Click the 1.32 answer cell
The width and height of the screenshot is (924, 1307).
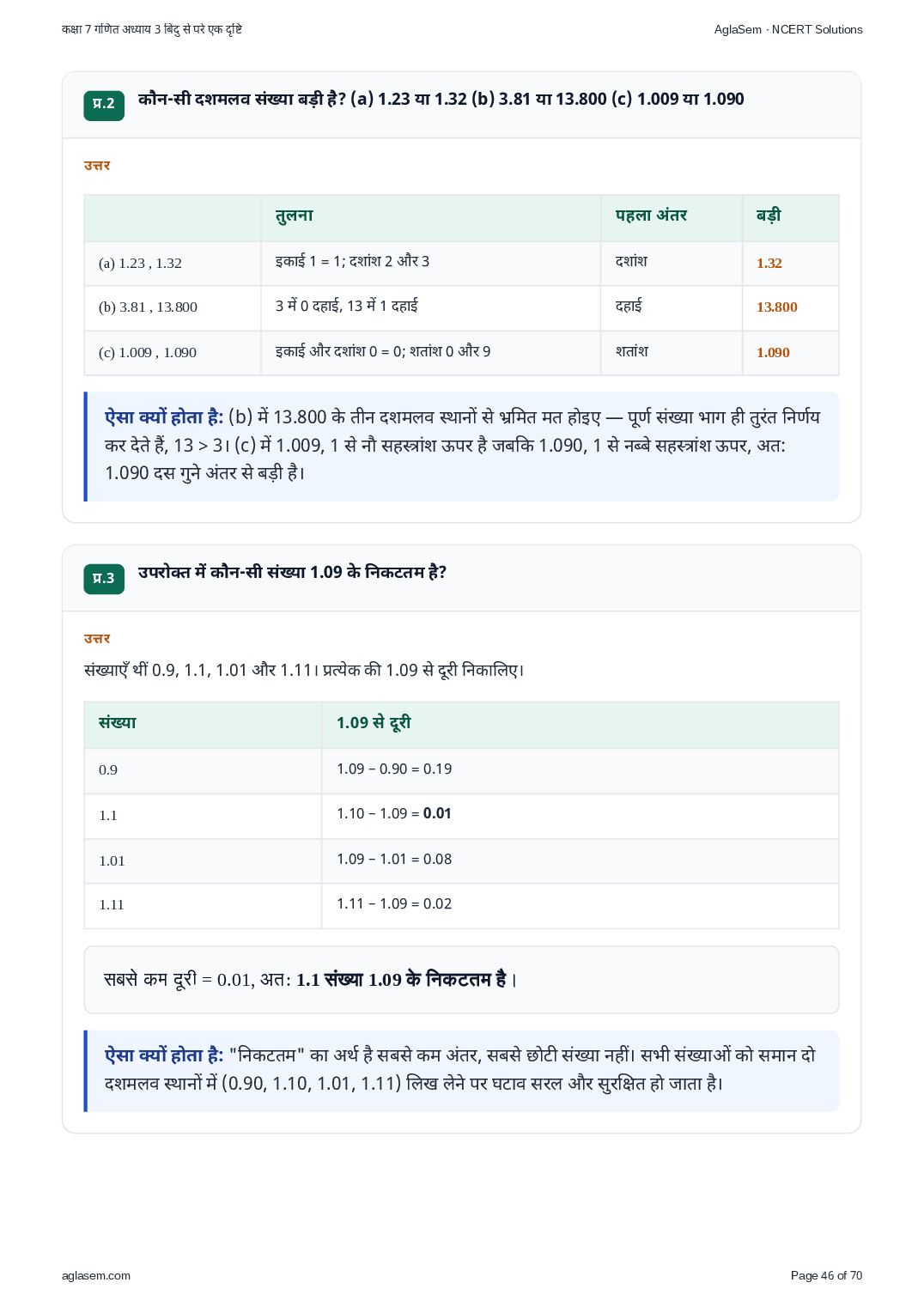coord(790,264)
